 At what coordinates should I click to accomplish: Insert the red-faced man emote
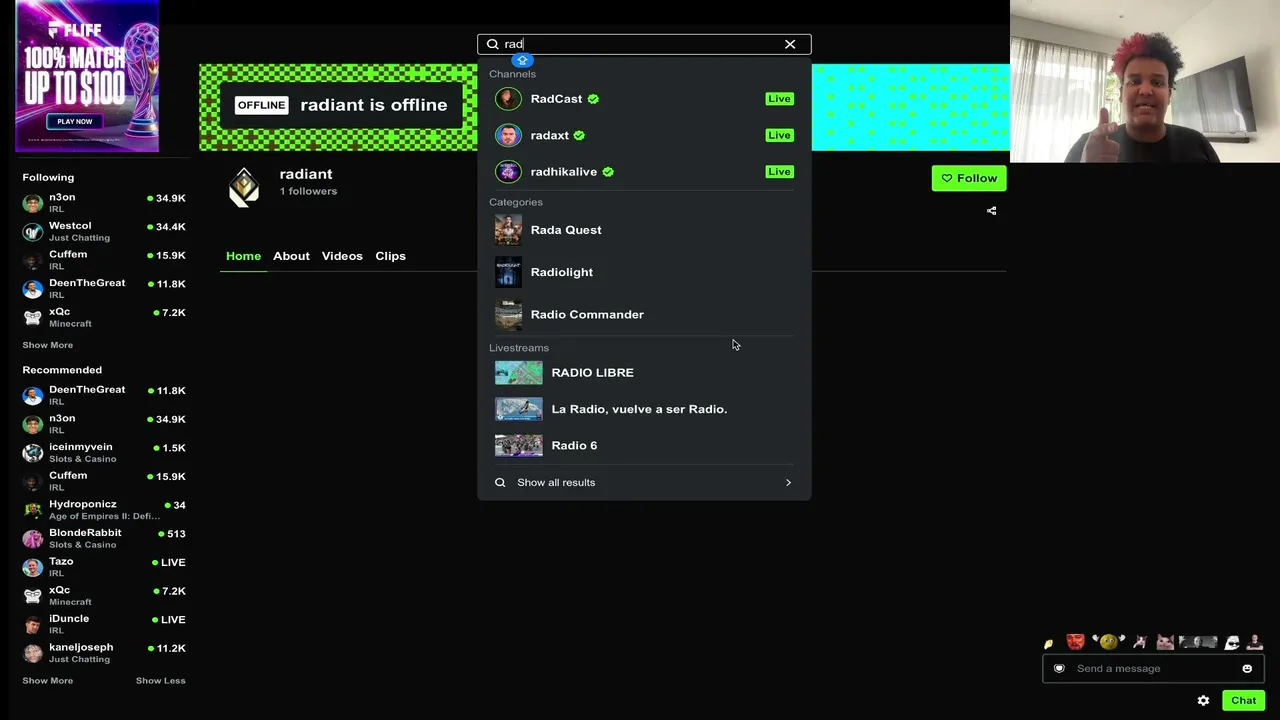1075,642
